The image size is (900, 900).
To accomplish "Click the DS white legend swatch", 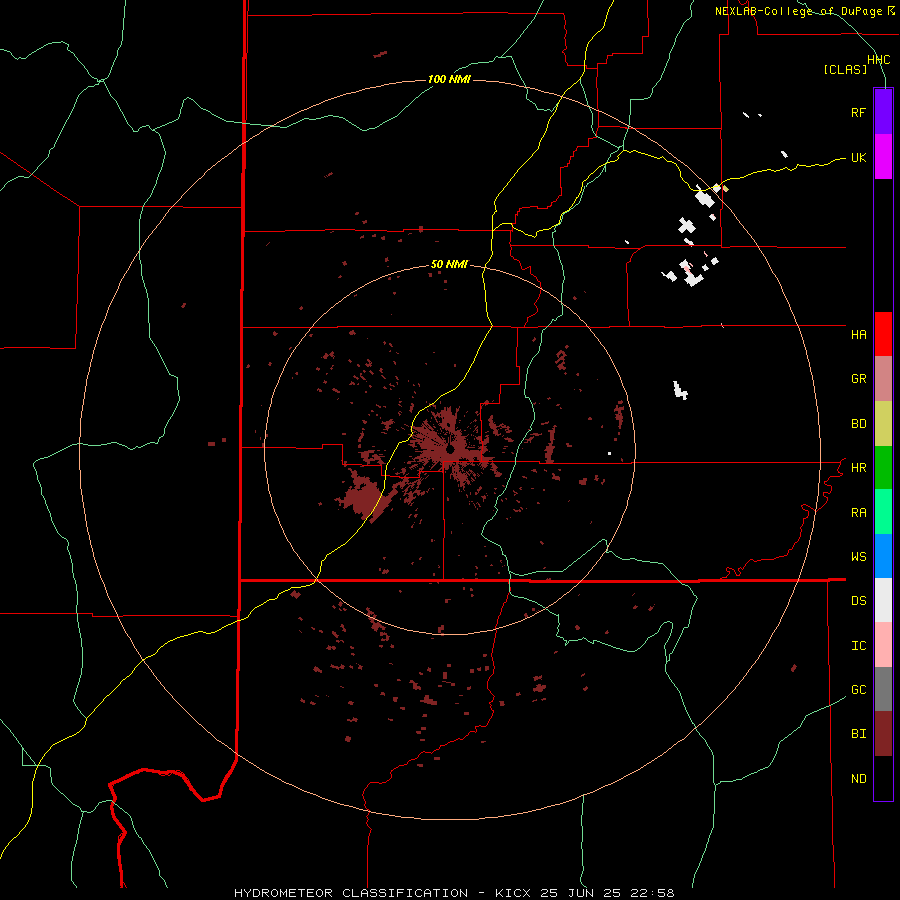I will coord(883,600).
